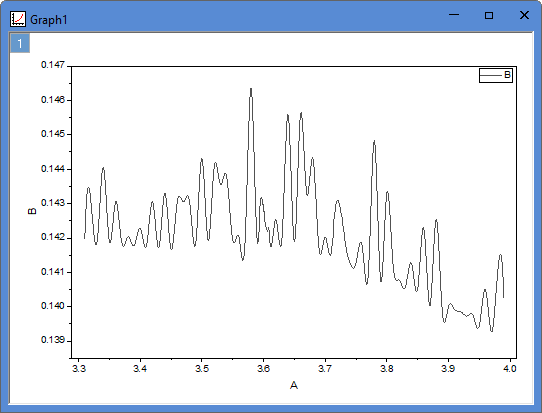This screenshot has height=413, width=542.
Task: Select layer 1 icon in the graph
Action: pyautogui.click(x=20, y=43)
